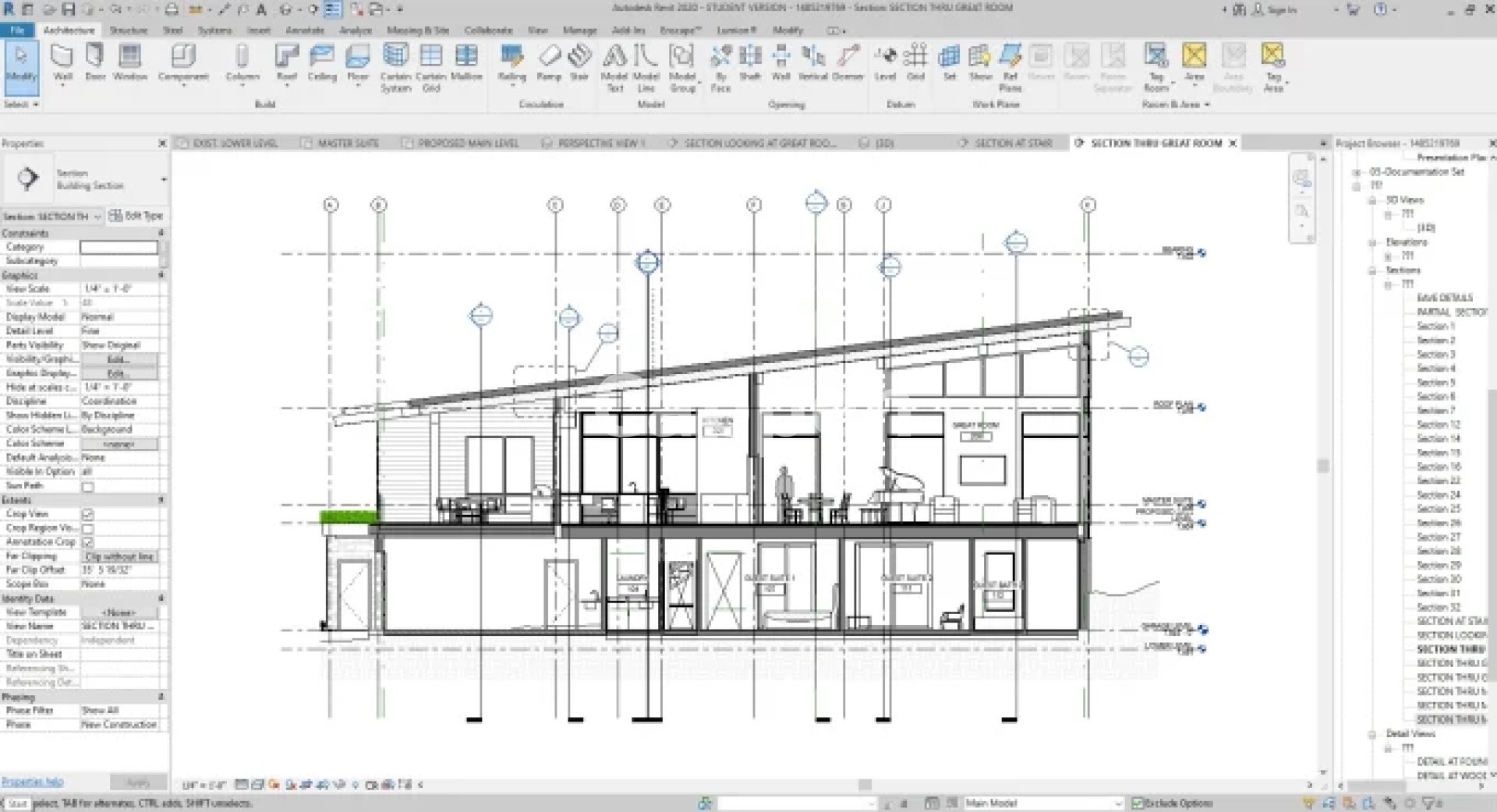Collapse the Sections node in Project Browser
This screenshot has height=812, width=1497.
coord(1372,270)
